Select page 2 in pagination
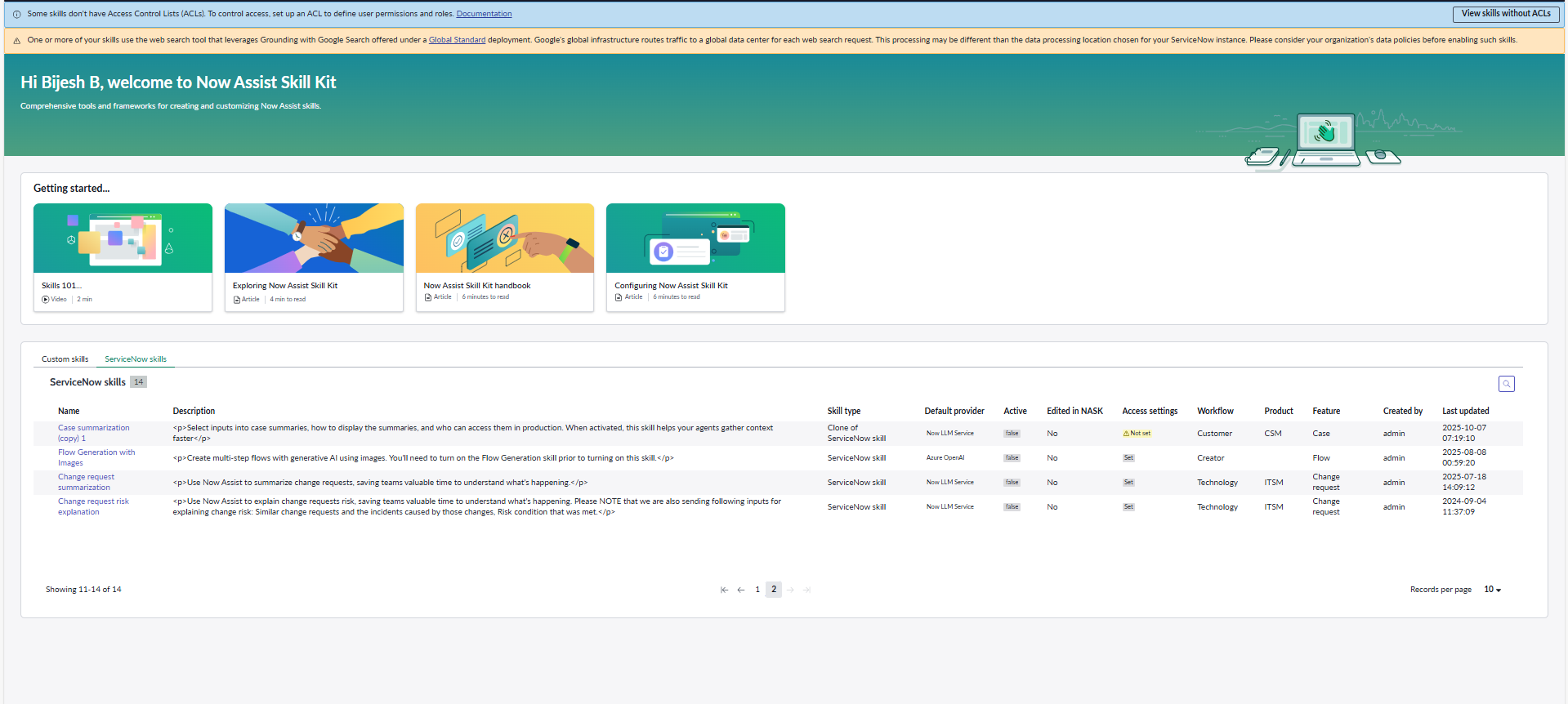Viewport: 1568px width, 704px height. coord(774,590)
